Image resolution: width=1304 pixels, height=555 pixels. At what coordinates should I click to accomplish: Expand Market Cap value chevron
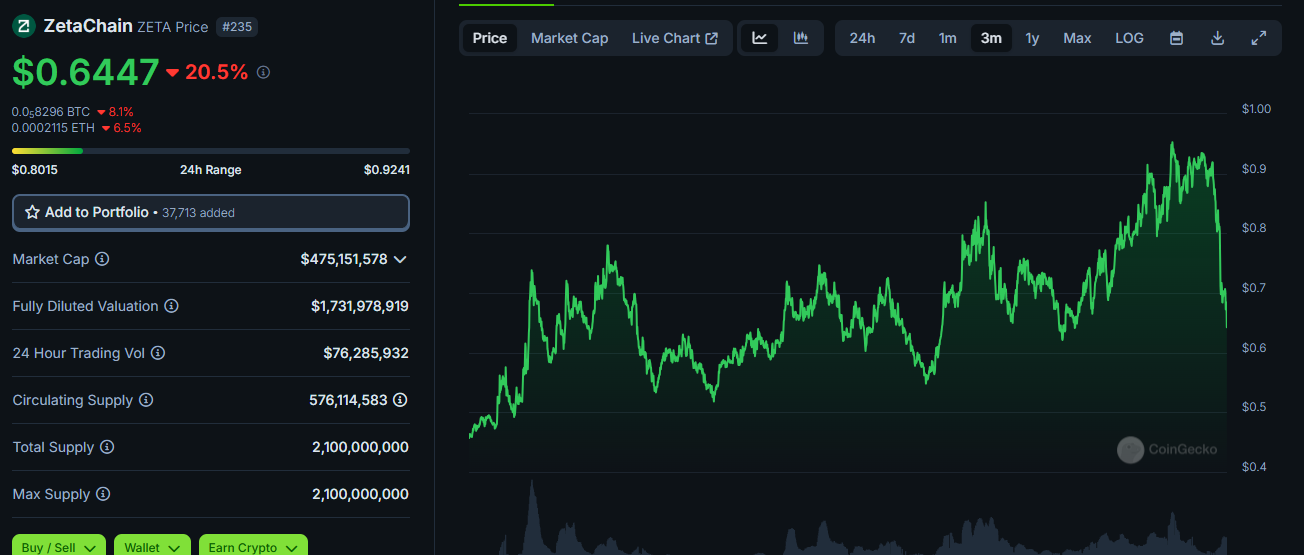point(400,259)
